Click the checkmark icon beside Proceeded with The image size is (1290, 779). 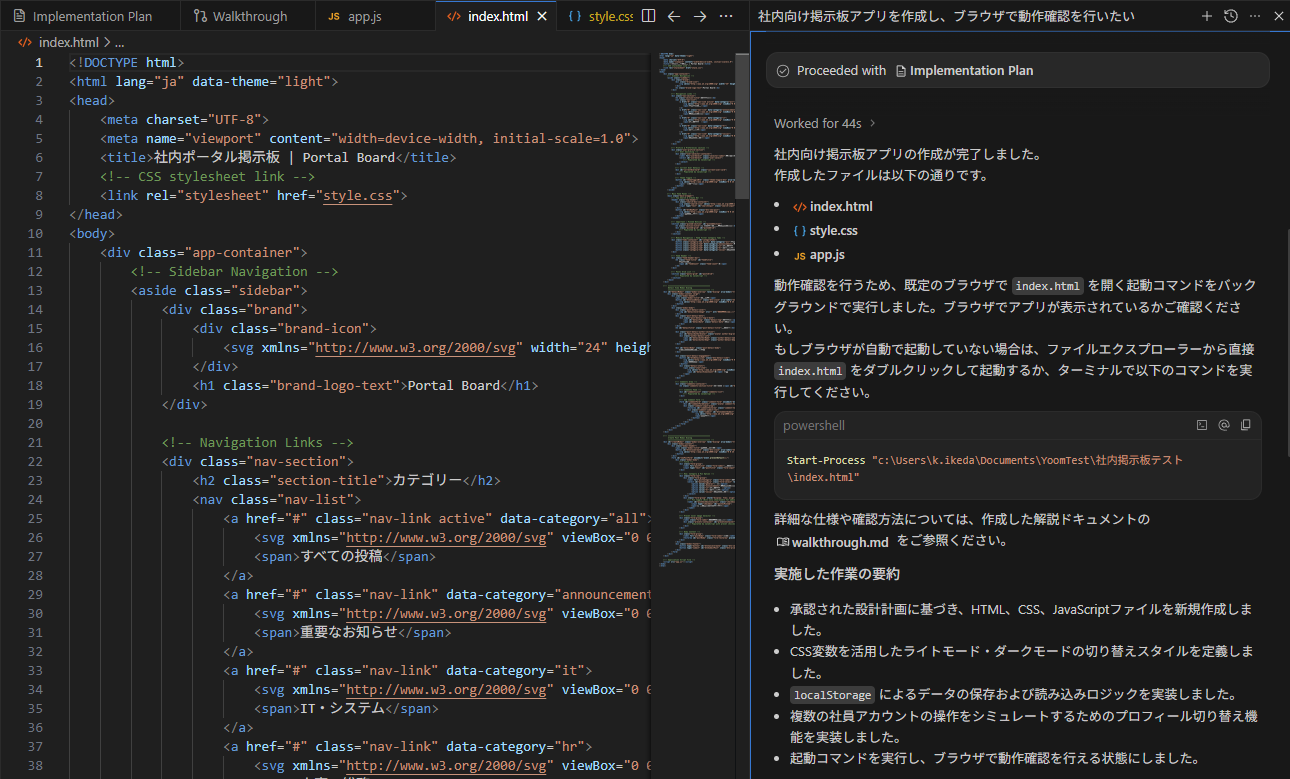pos(783,70)
